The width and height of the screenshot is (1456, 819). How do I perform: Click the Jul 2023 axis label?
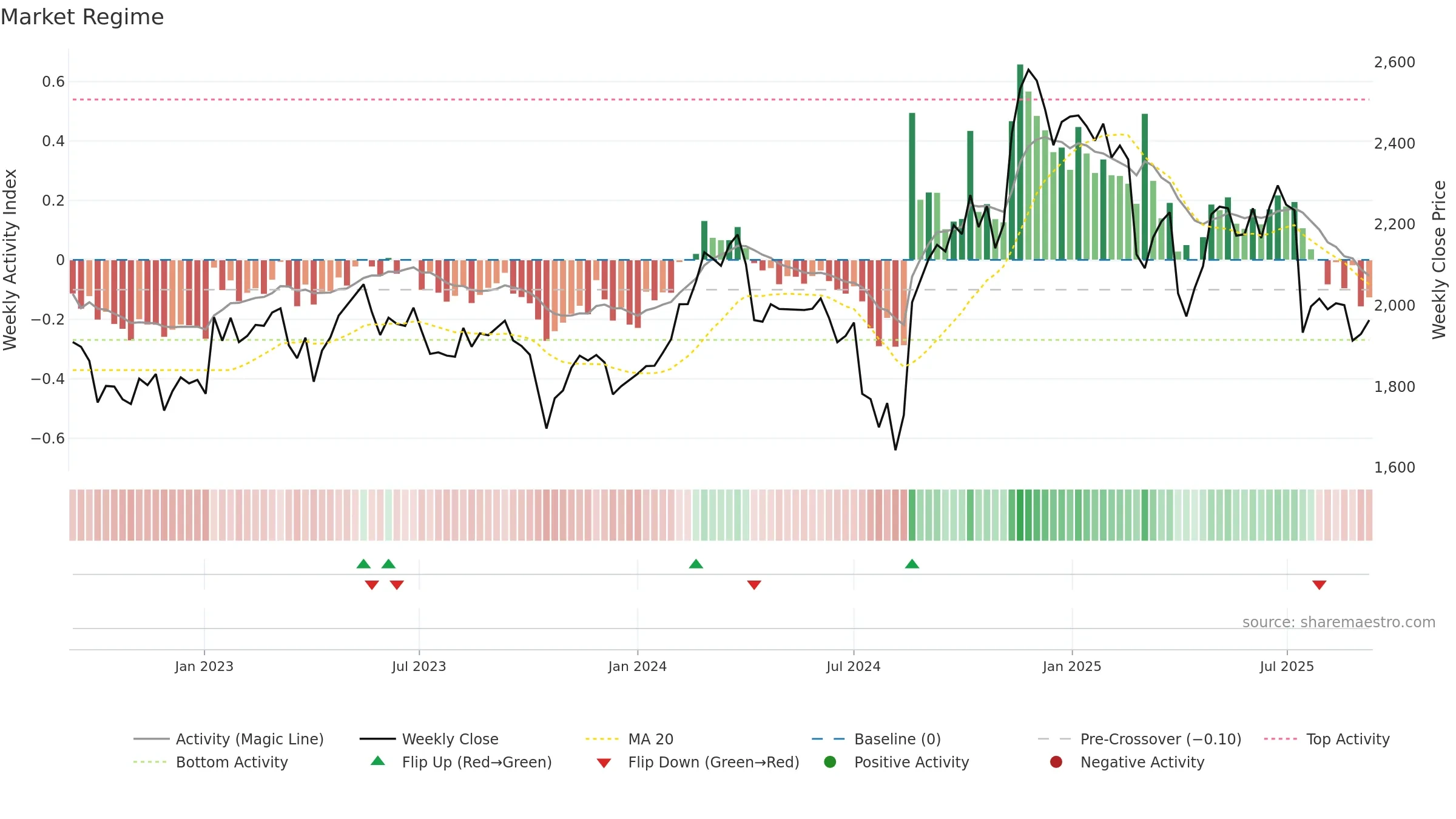pos(419,666)
